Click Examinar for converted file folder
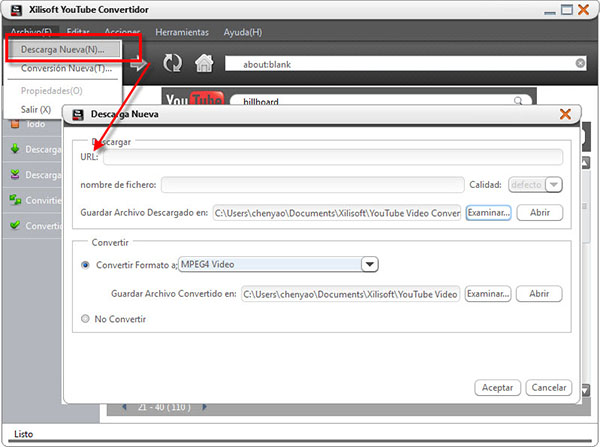This screenshot has height=447, width=600. pyautogui.click(x=488, y=294)
